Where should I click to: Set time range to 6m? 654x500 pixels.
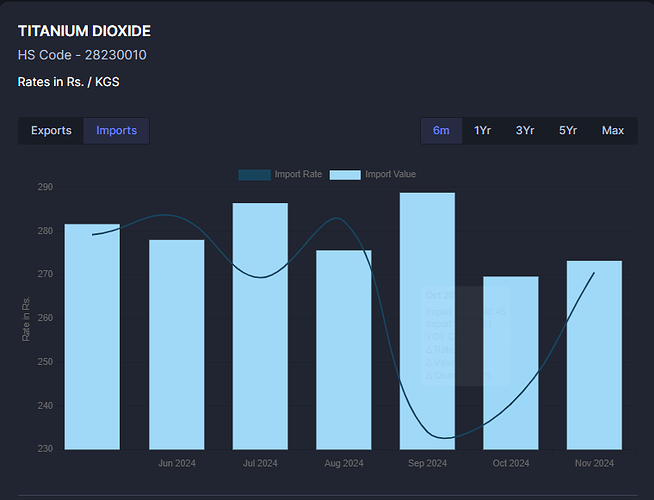441,131
